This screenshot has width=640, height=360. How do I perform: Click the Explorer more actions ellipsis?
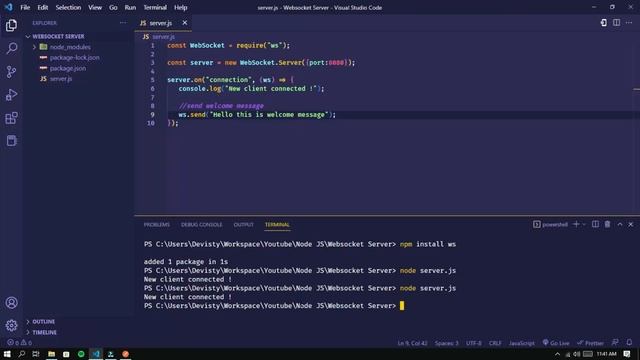click(123, 23)
